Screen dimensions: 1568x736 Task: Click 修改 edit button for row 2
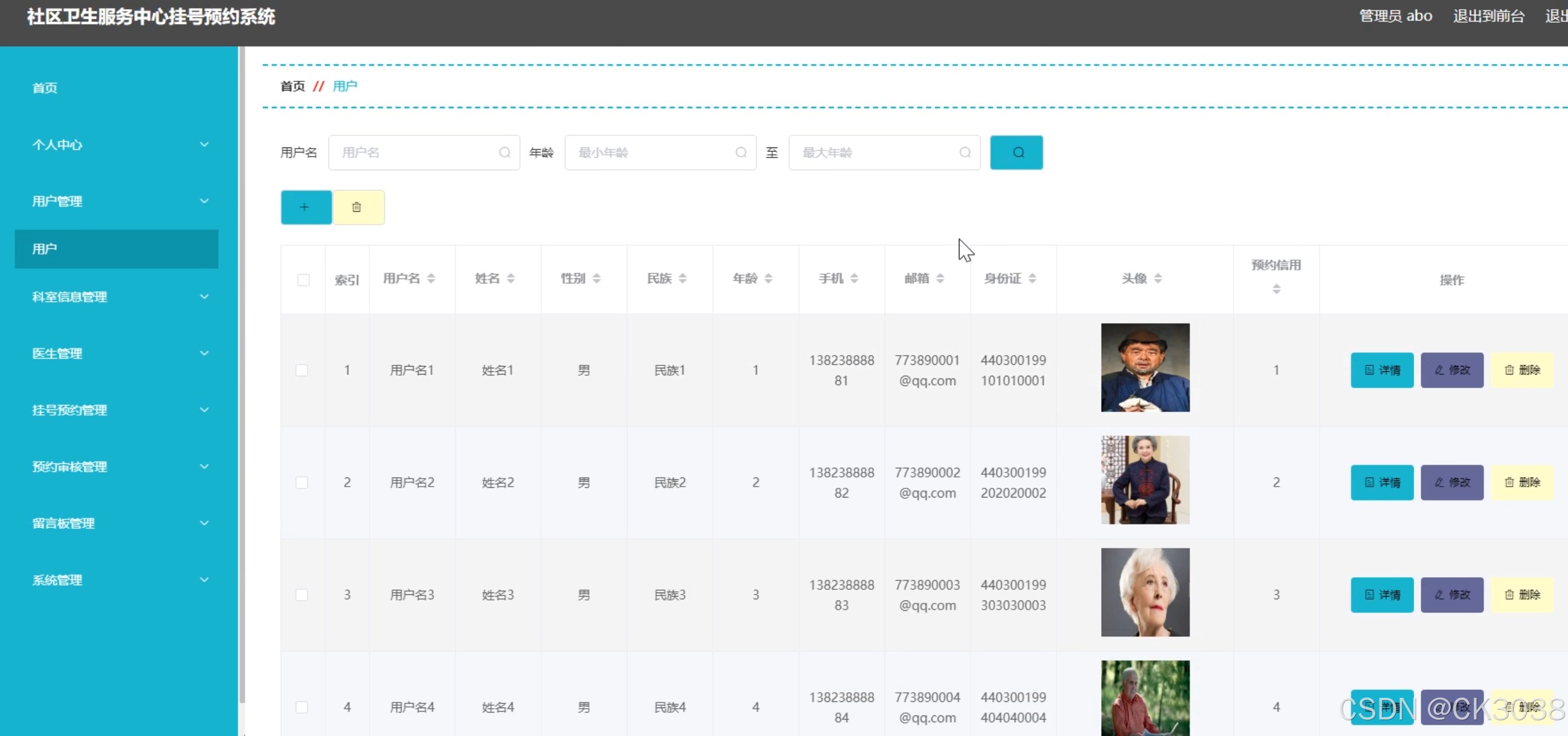(1451, 482)
